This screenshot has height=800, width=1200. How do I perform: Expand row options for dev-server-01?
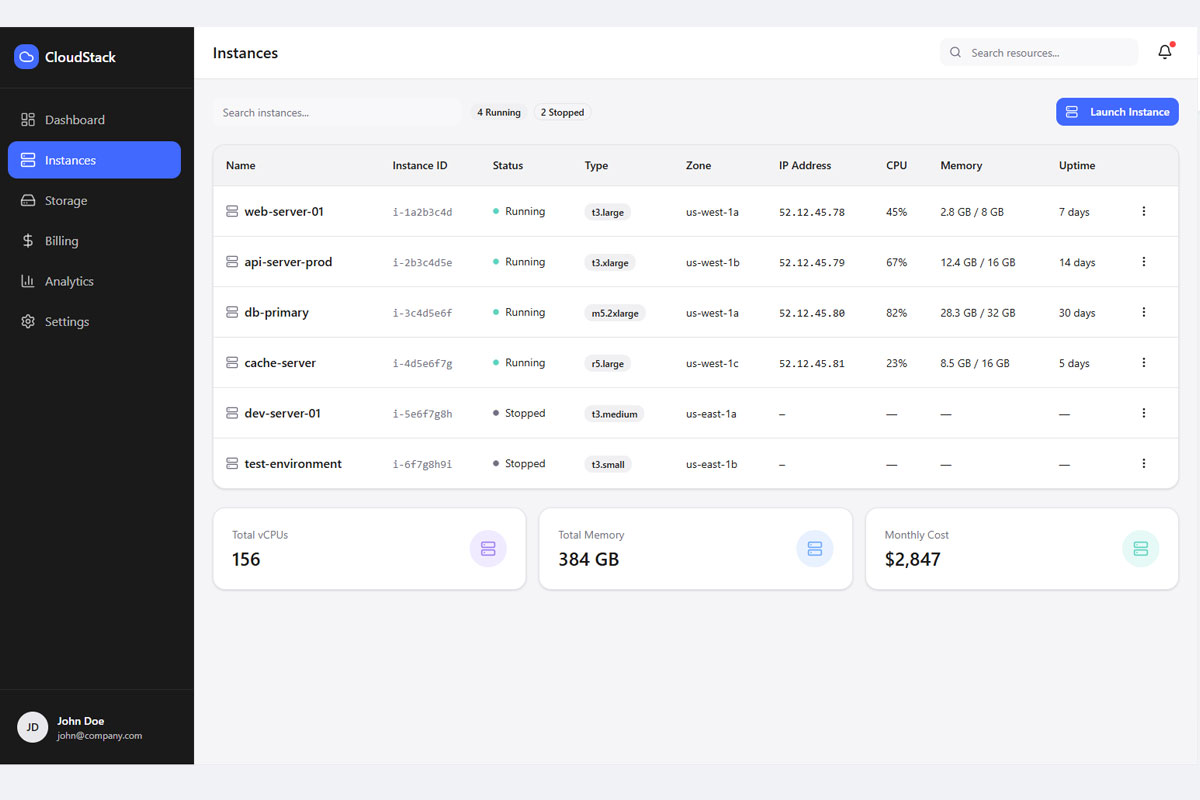click(x=1144, y=413)
